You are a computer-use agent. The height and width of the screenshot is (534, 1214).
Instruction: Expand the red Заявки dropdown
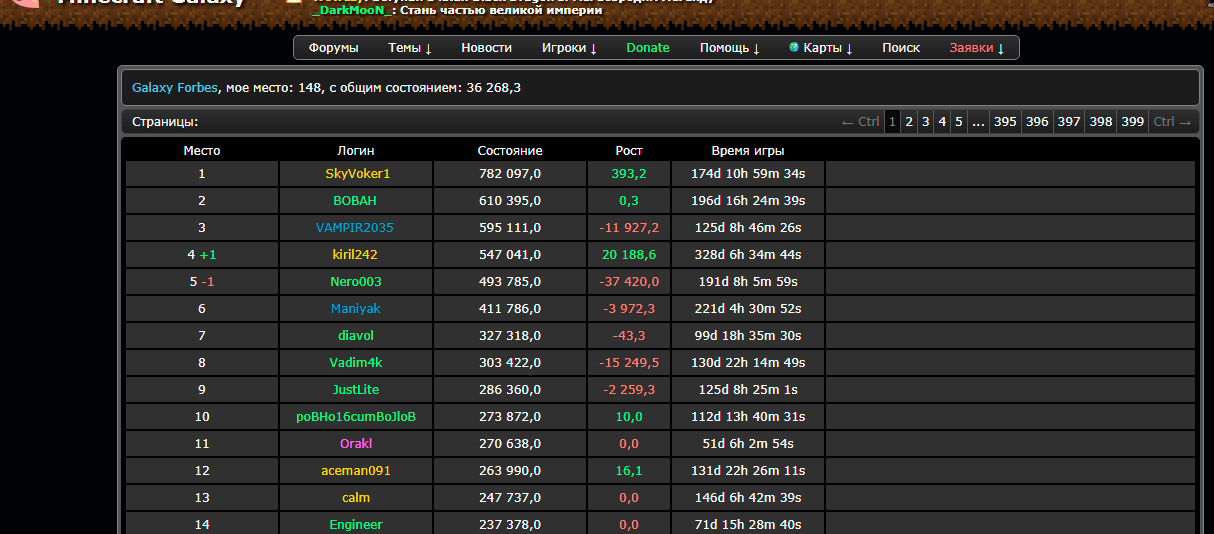pyautogui.click(x=977, y=48)
